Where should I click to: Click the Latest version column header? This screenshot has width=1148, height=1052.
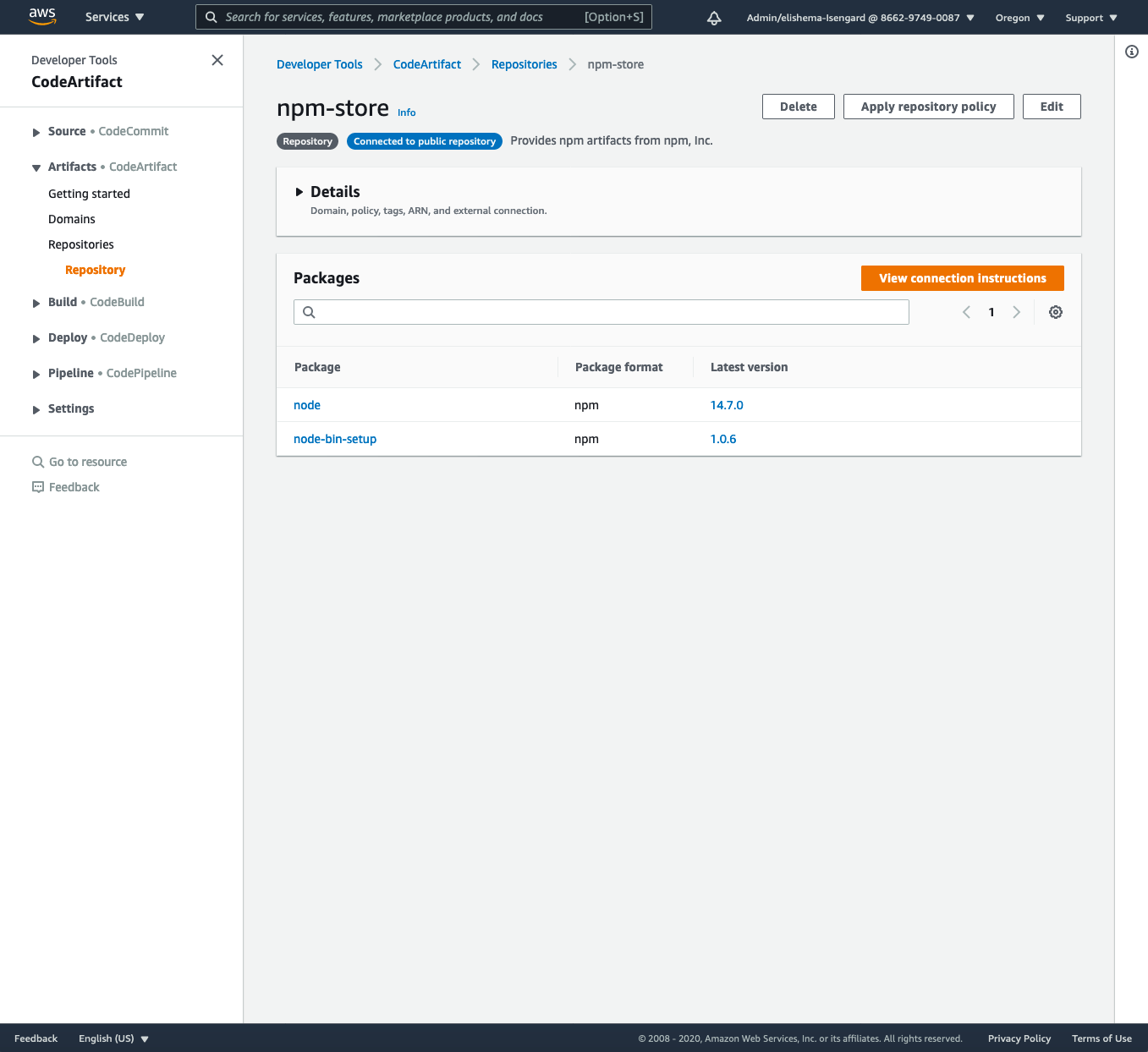750,367
